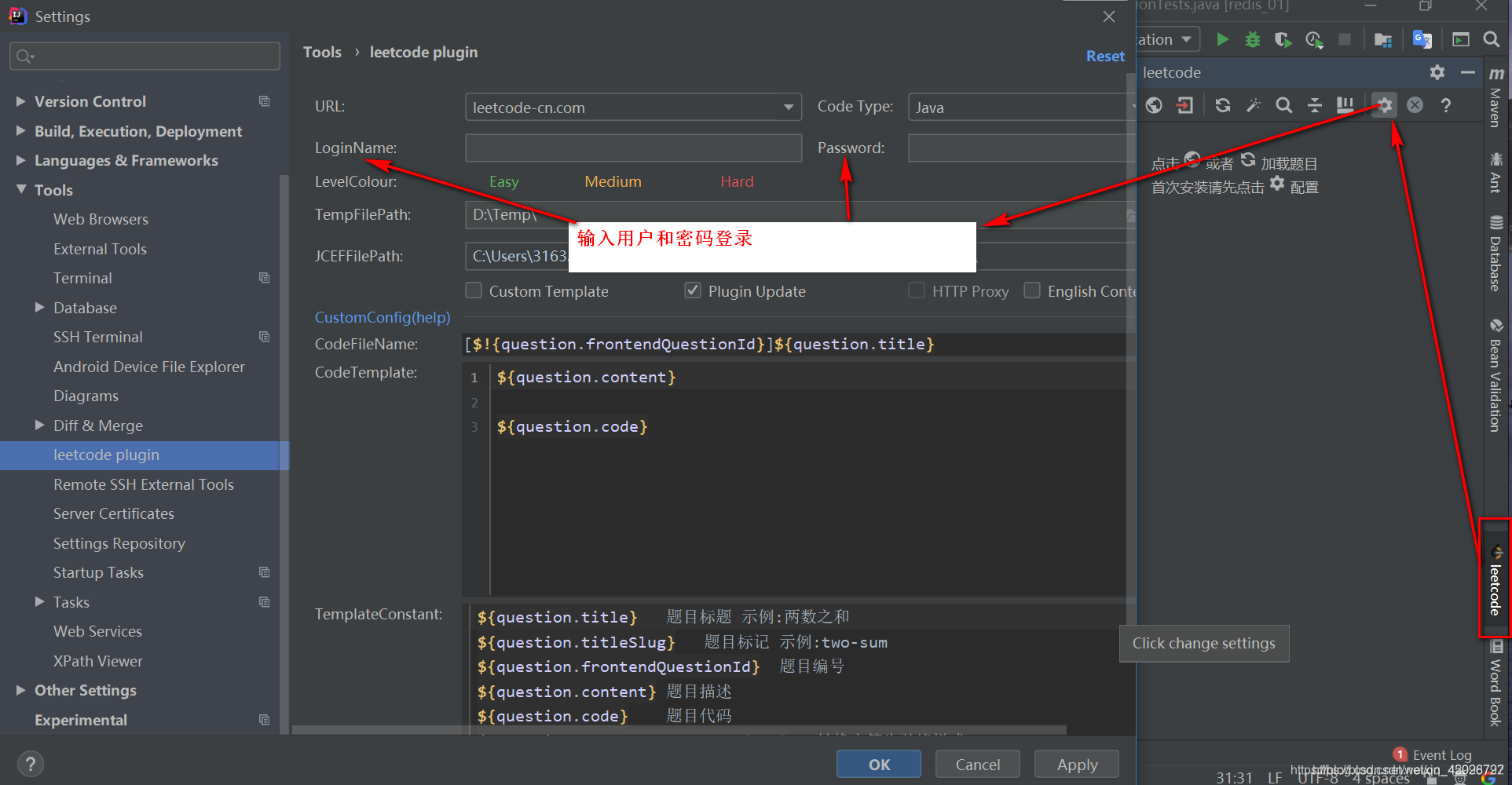Open the Database side tab on the right edge

point(1496,253)
